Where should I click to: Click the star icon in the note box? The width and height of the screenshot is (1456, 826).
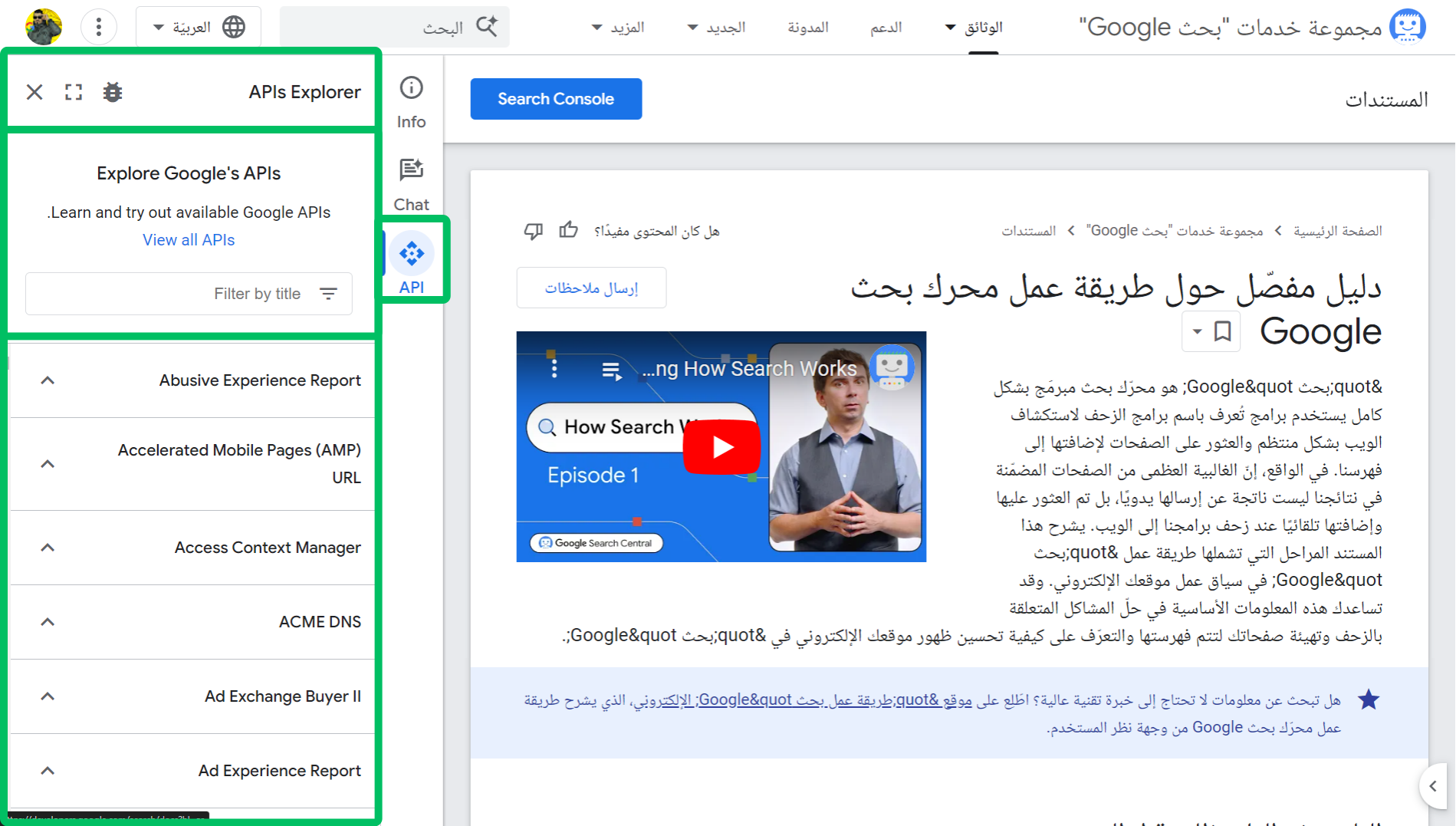[1369, 699]
